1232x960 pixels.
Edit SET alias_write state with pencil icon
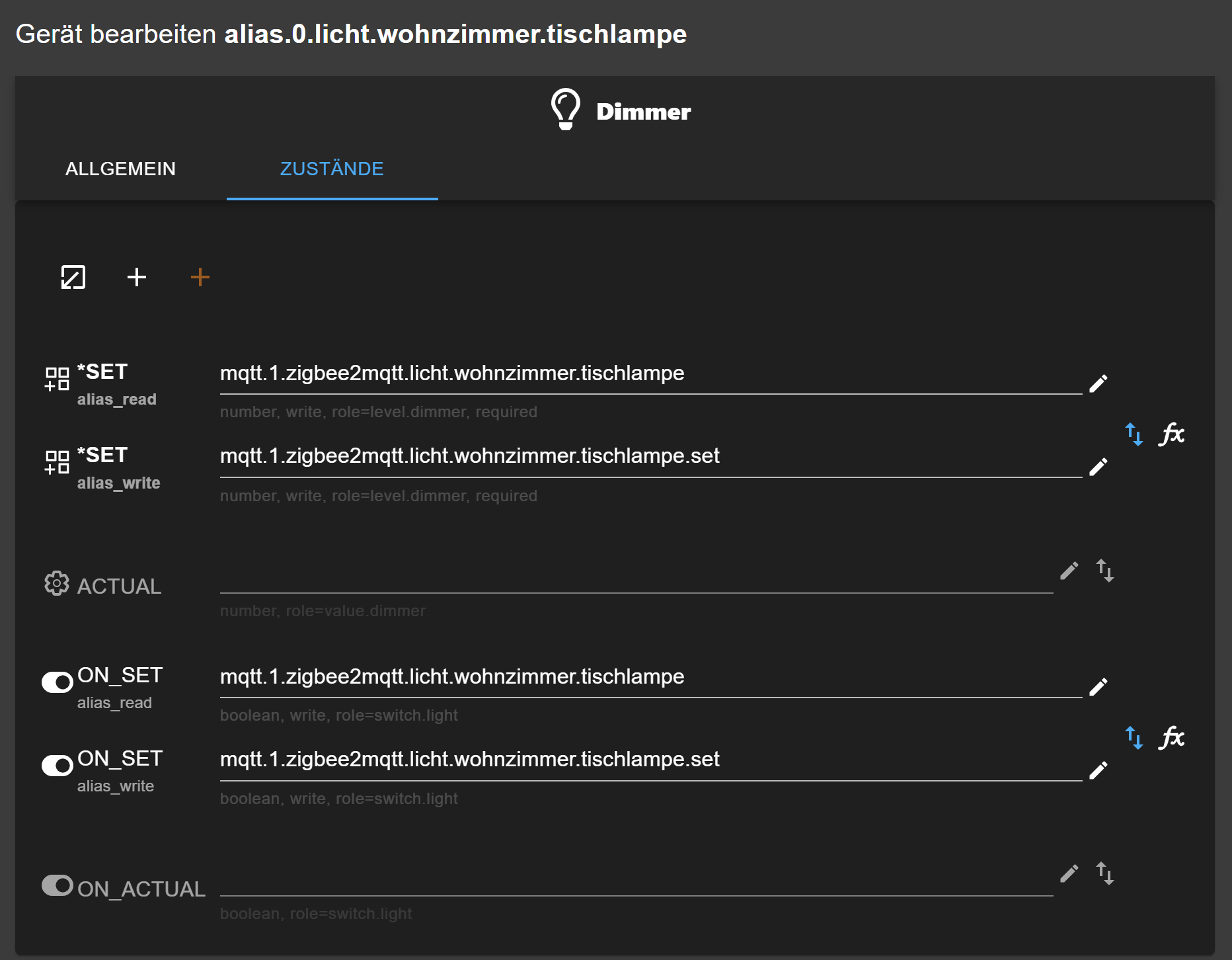coord(1098,467)
